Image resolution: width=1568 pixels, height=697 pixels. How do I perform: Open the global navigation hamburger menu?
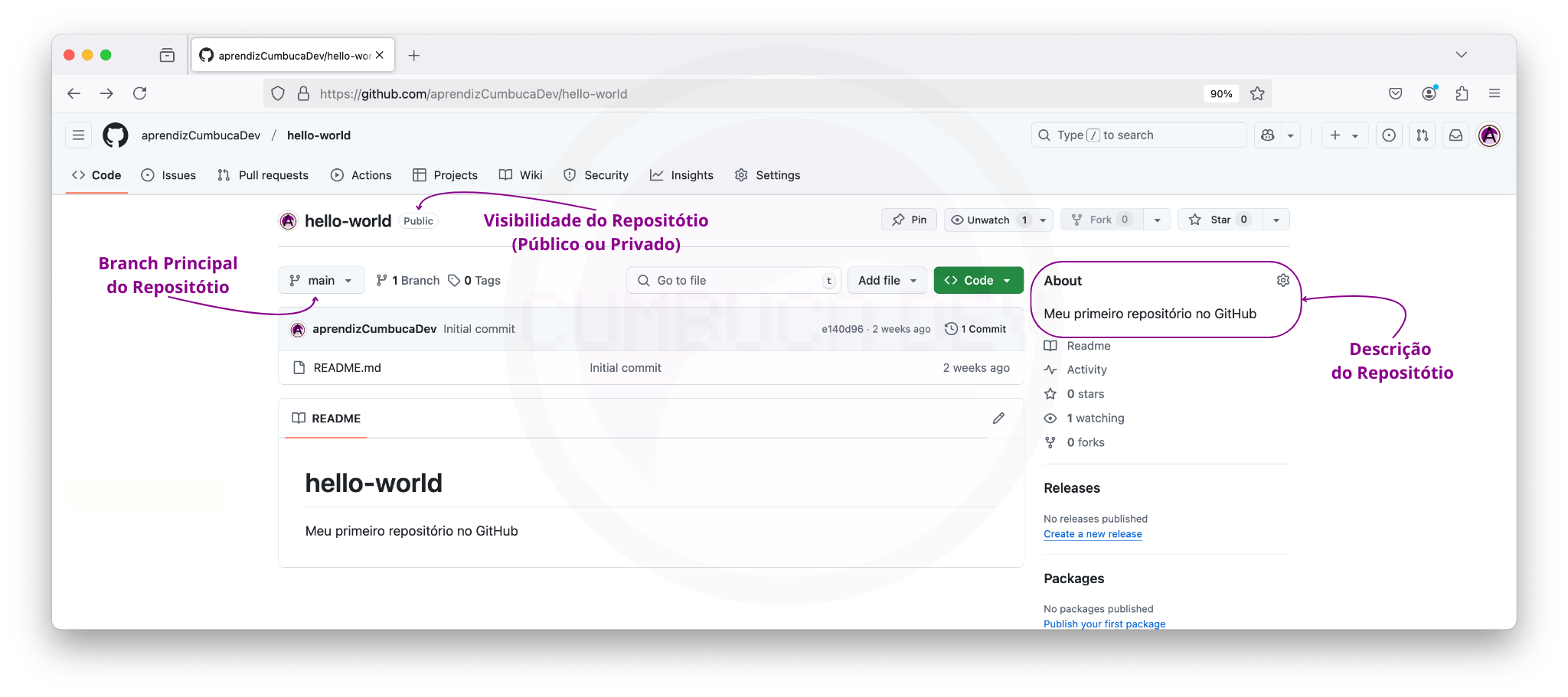point(78,135)
